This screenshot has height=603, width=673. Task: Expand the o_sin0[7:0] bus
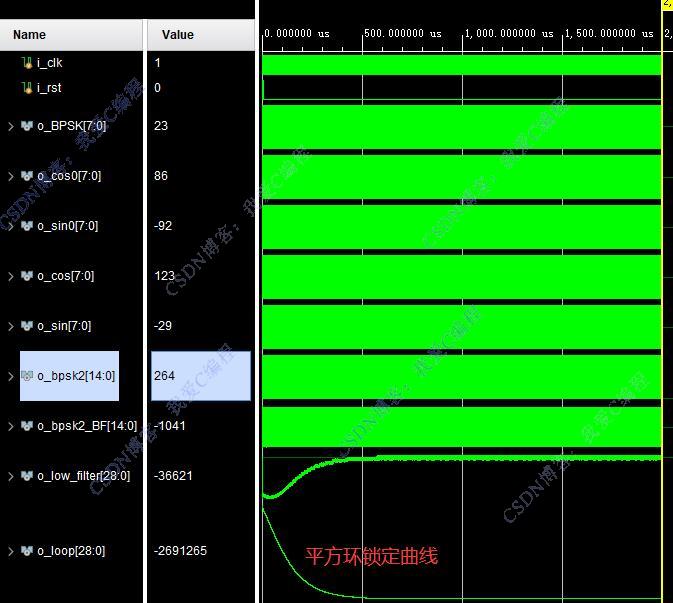11,226
